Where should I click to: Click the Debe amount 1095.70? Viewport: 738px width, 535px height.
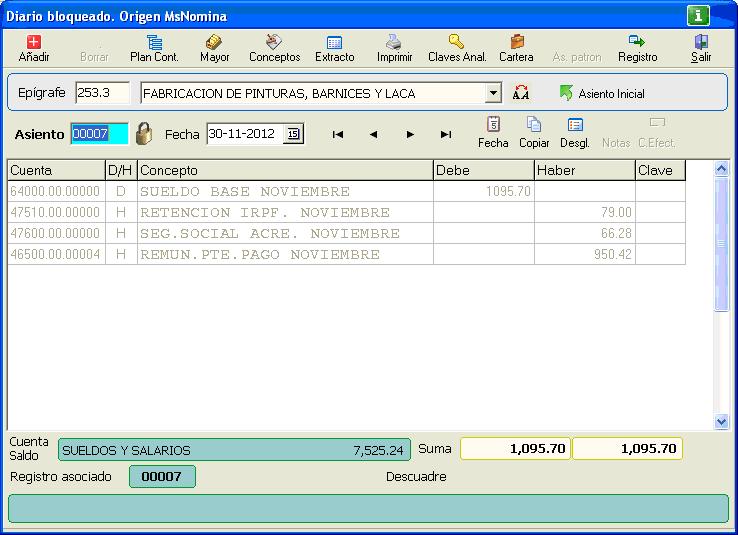pyautogui.click(x=483, y=192)
